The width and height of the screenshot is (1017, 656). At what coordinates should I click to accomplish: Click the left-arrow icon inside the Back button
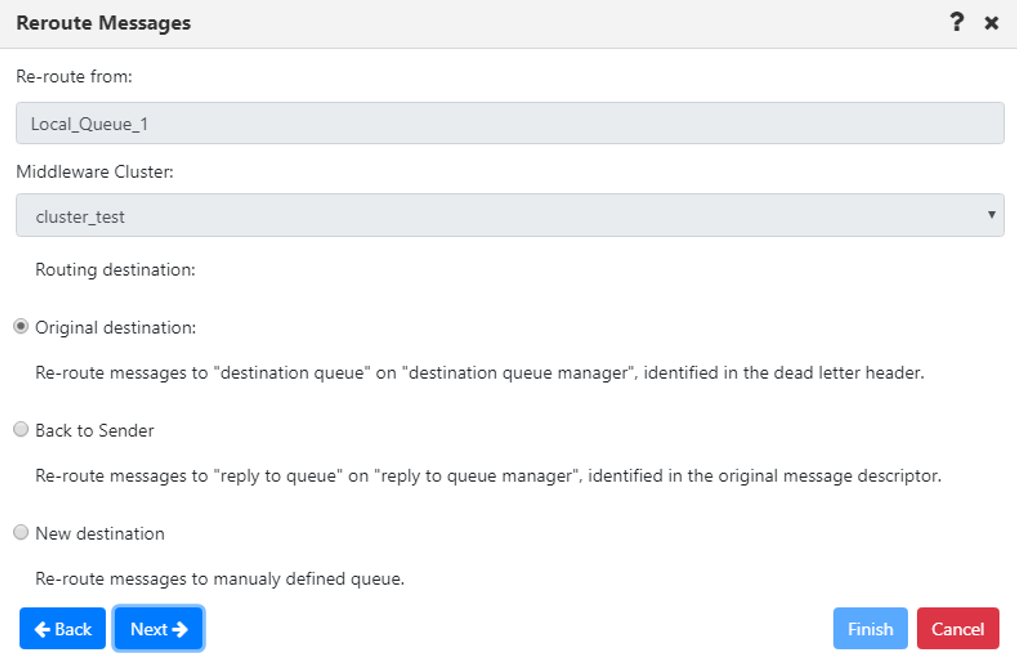point(41,628)
